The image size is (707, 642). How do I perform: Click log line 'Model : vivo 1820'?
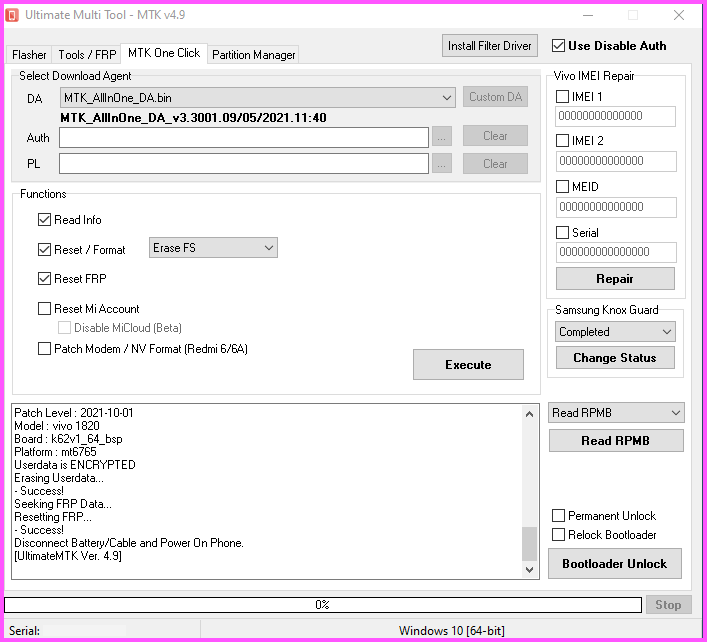pos(57,426)
